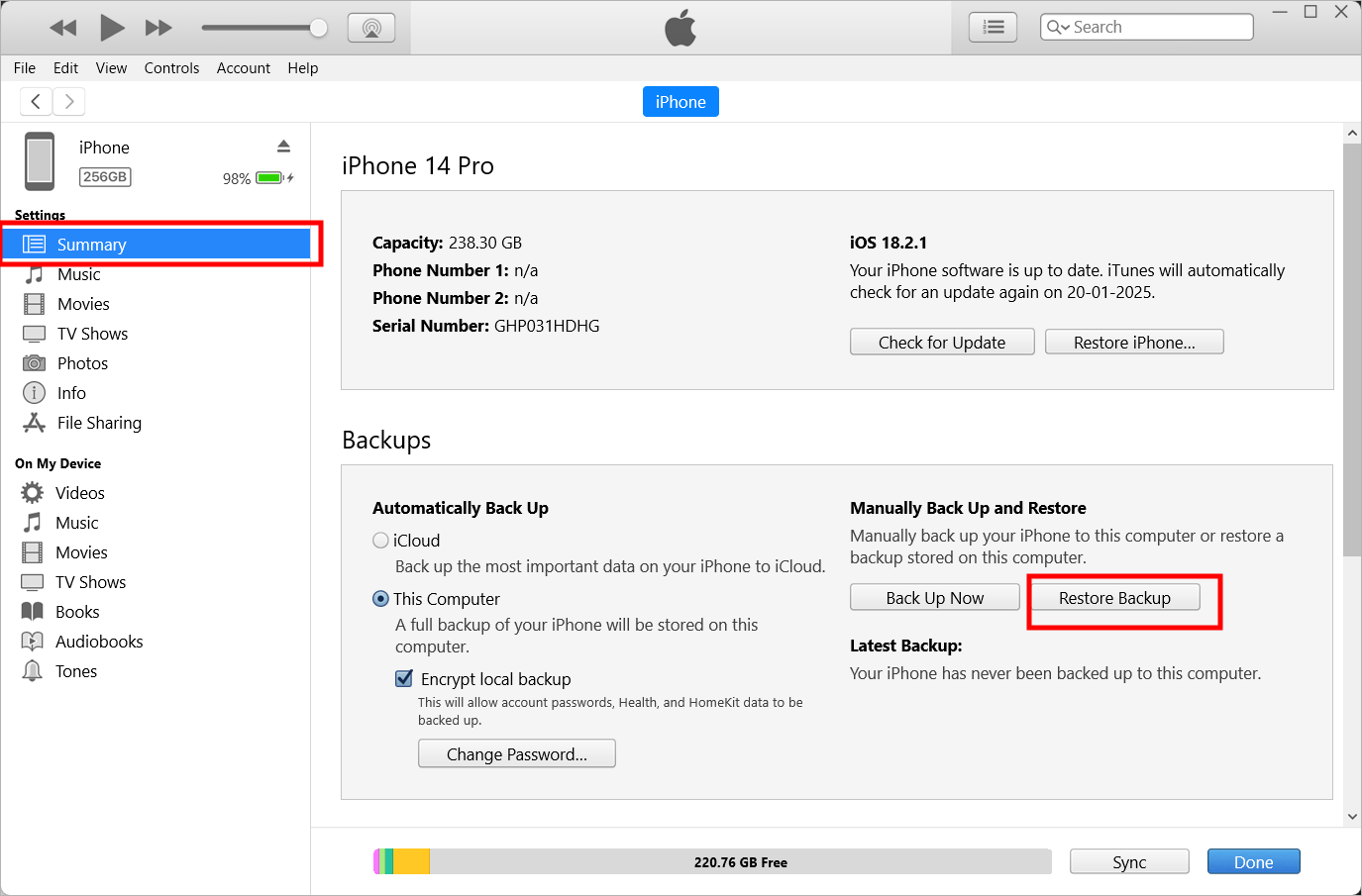Open the Controls menu

click(x=171, y=68)
